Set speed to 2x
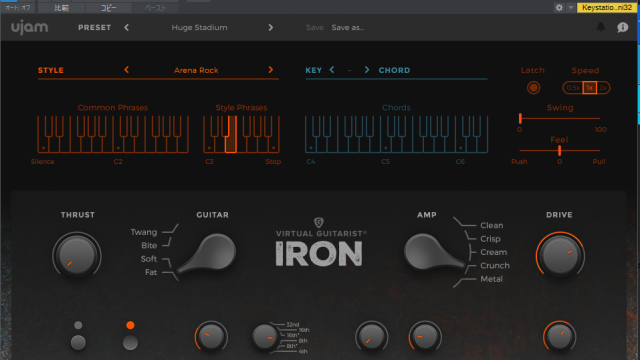 click(603, 88)
